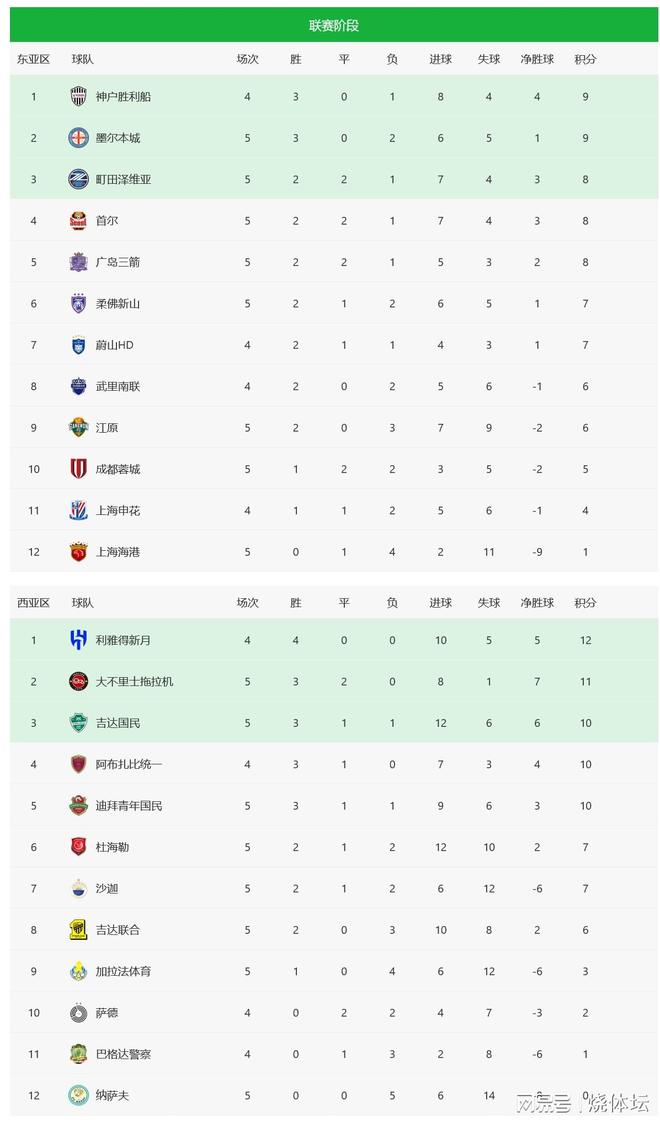Click the 积分 column header in East table
Image resolution: width=660 pixels, height=1122 pixels.
click(x=585, y=59)
